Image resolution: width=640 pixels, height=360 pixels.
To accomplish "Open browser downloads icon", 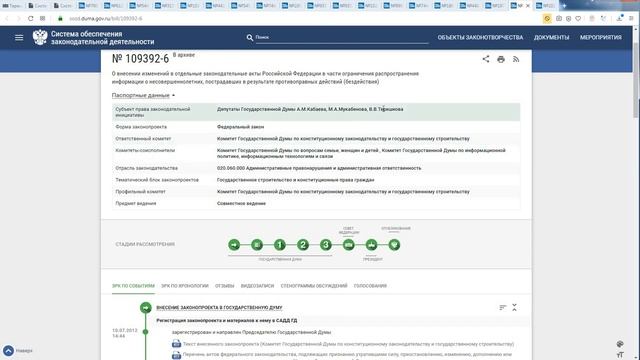I will pos(619,18).
